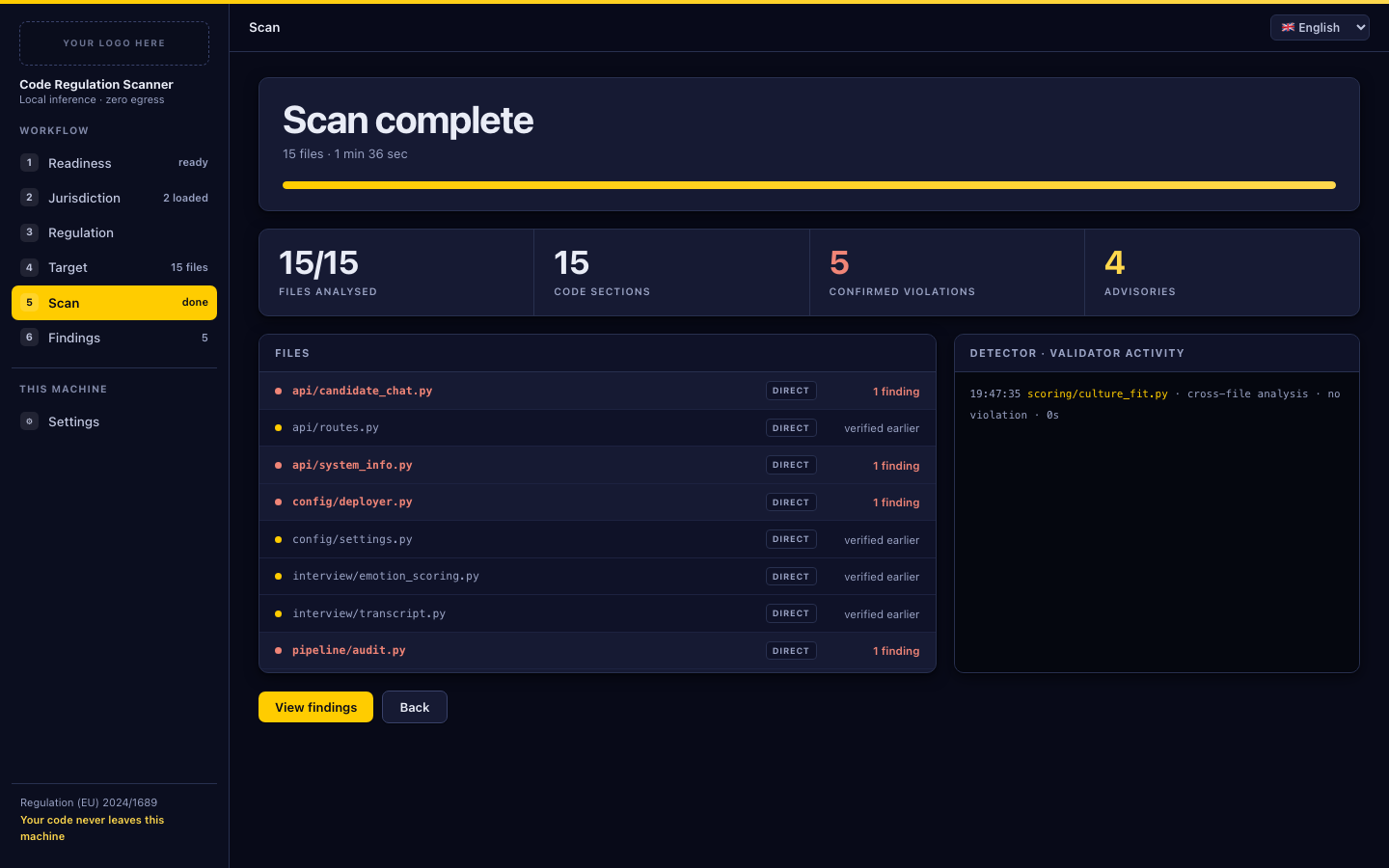Click scoring/culture_fit.py in the activity log
This screenshot has height=868, width=1389.
click(x=1098, y=393)
